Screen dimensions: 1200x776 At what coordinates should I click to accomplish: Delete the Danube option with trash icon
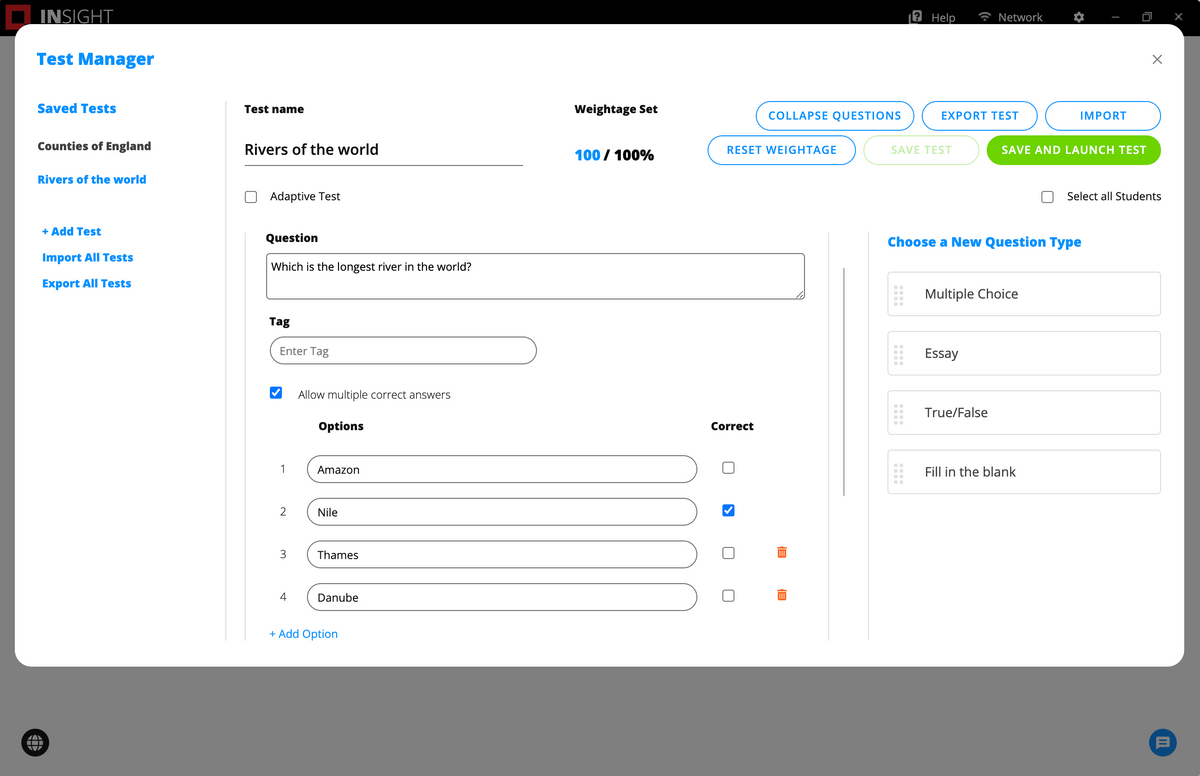pos(782,595)
